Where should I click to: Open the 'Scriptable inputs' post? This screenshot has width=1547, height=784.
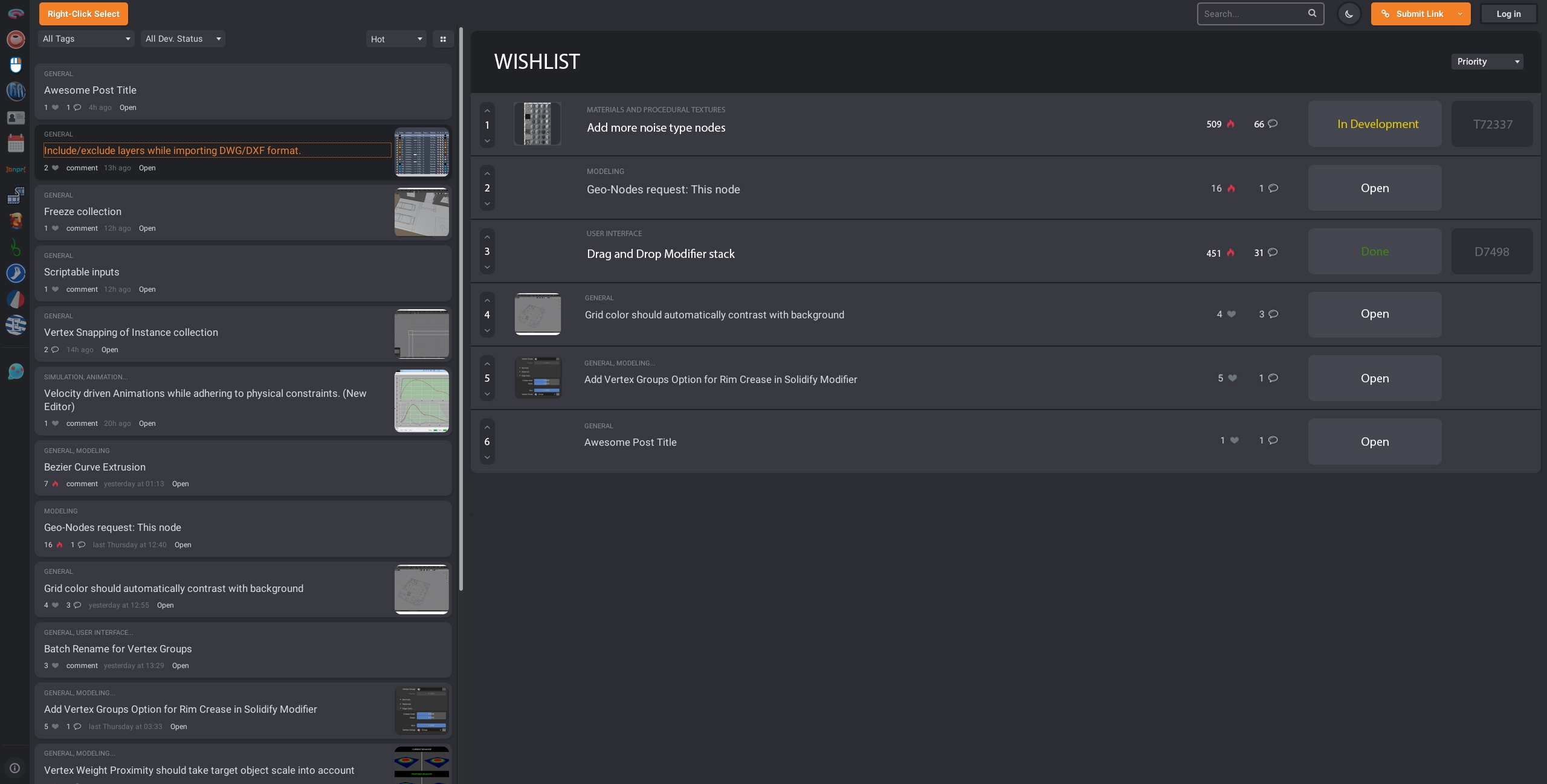82,272
